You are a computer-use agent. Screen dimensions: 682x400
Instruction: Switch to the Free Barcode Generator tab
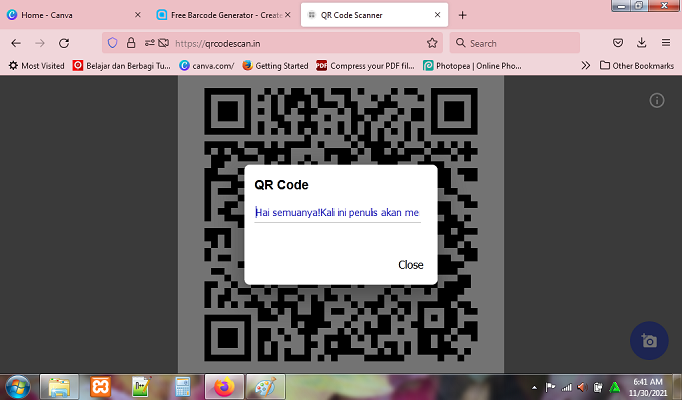pyautogui.click(x=224, y=15)
